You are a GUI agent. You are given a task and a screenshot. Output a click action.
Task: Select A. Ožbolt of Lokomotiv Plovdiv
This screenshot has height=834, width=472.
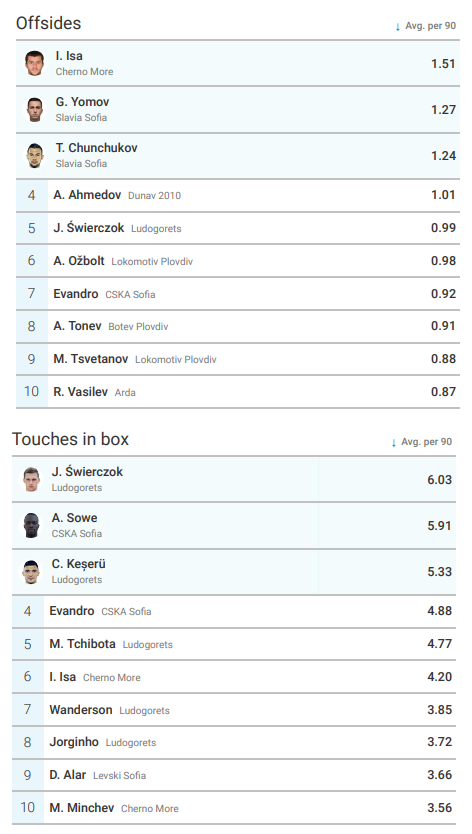[79, 261]
